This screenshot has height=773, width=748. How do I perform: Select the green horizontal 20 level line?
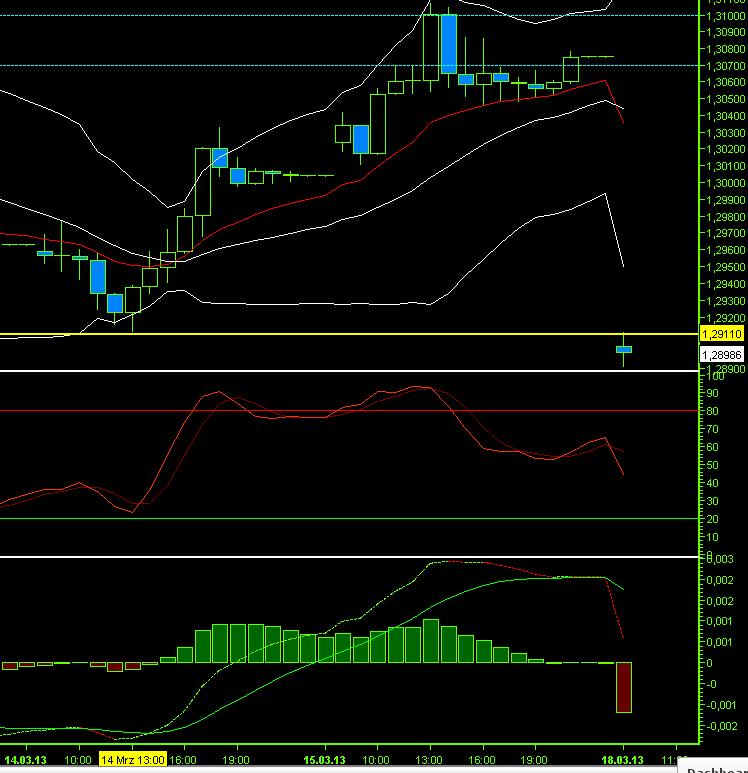[x=349, y=519]
